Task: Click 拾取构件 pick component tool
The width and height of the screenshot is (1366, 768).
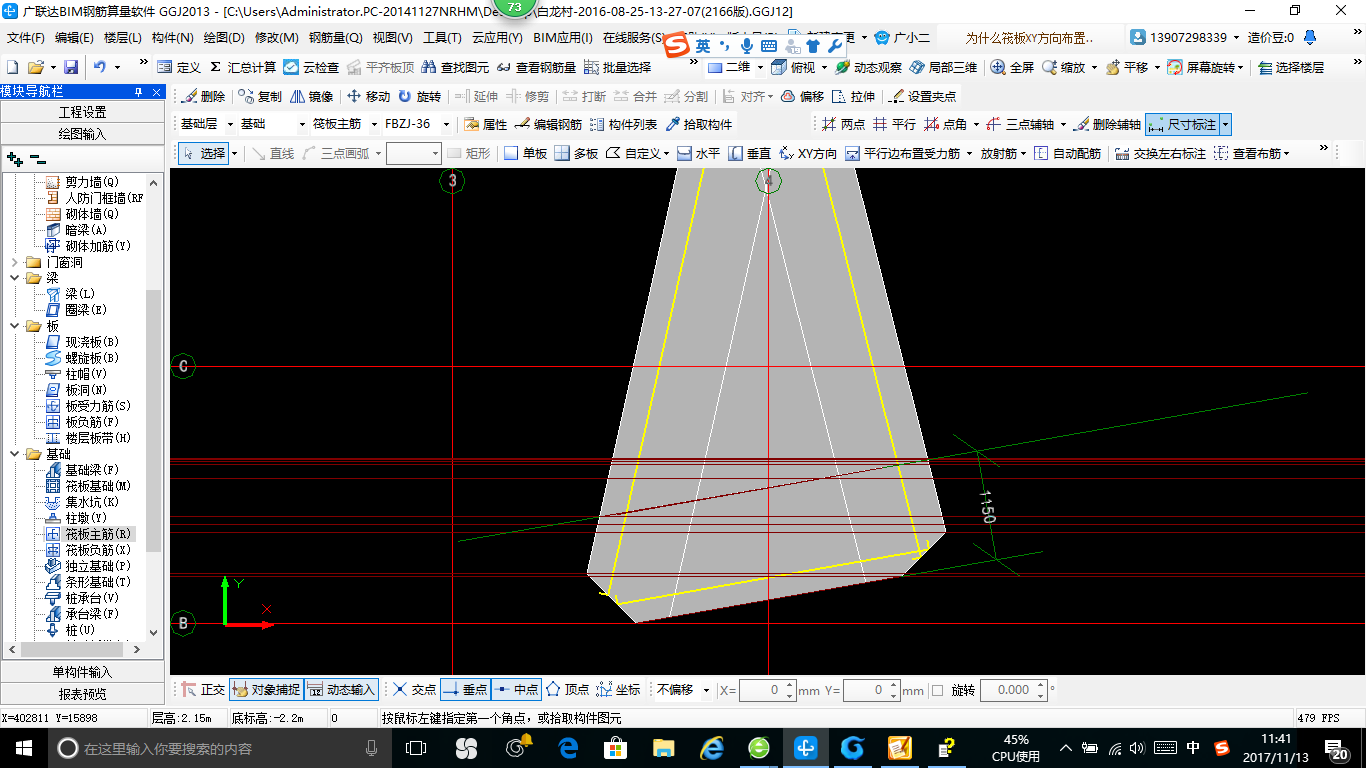Action: tap(698, 125)
